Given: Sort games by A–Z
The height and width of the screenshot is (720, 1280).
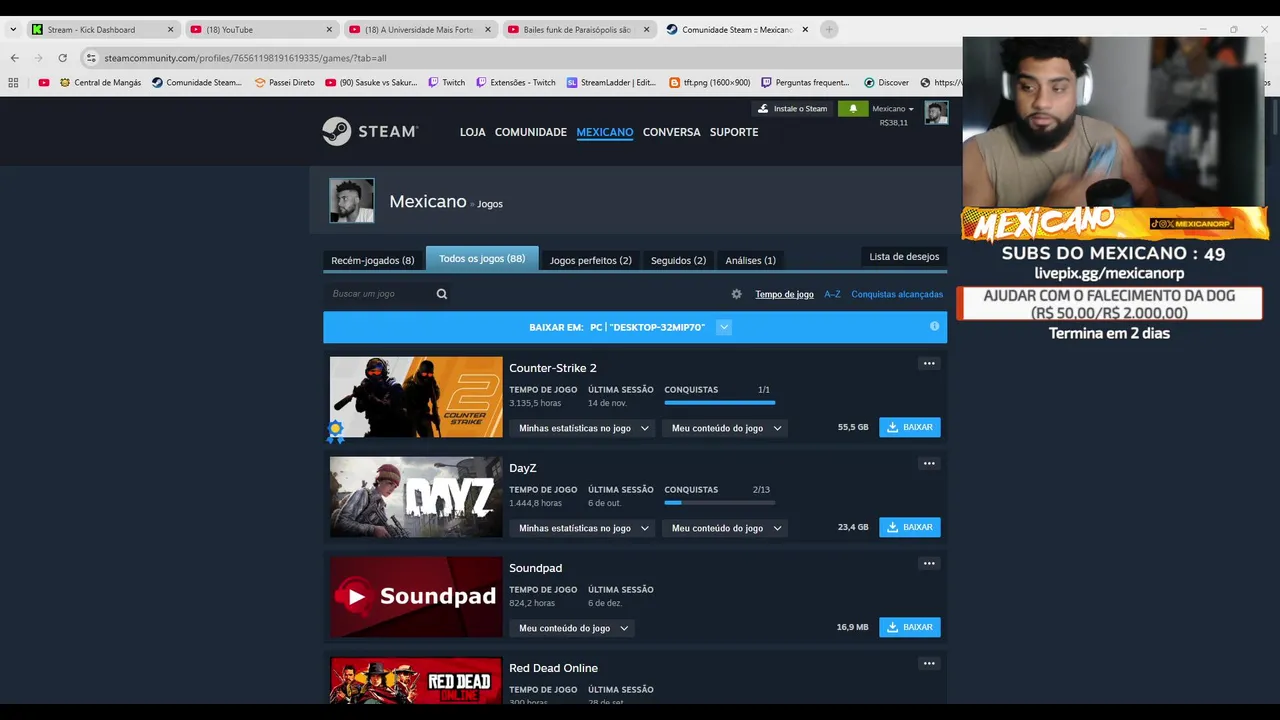Looking at the screenshot, I should click(x=832, y=294).
